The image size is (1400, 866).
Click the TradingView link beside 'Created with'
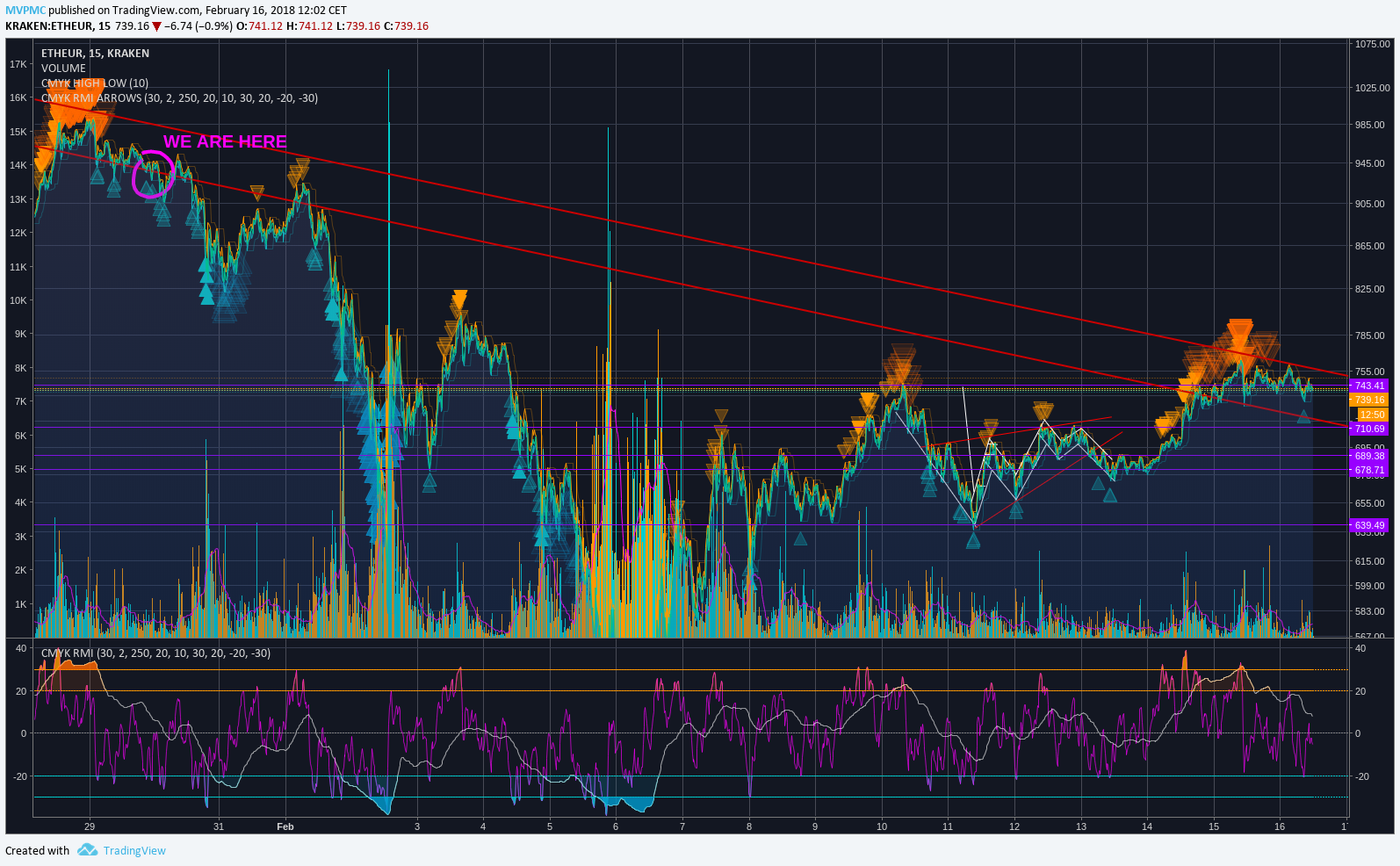(x=134, y=850)
